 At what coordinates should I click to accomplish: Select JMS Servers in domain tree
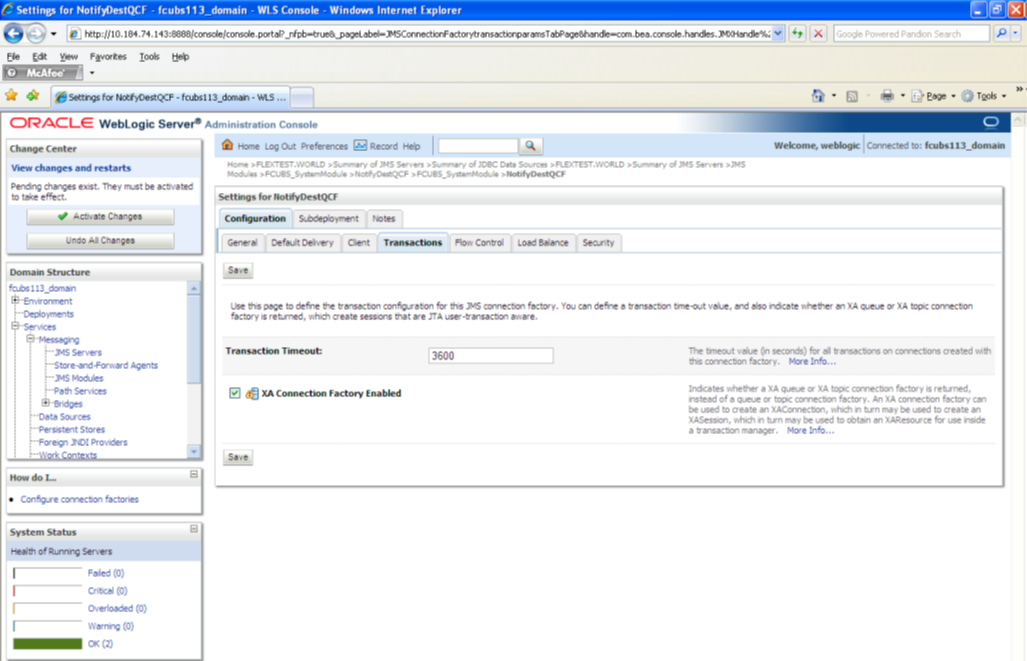[78, 352]
